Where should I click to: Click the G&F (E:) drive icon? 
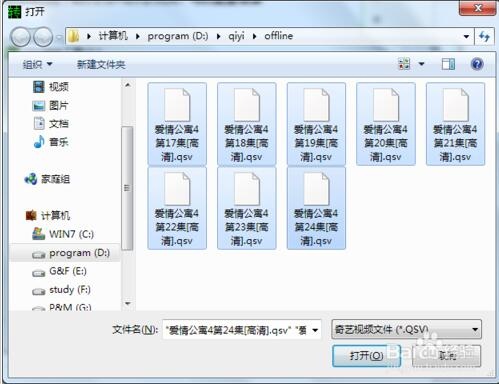[x=39, y=273]
